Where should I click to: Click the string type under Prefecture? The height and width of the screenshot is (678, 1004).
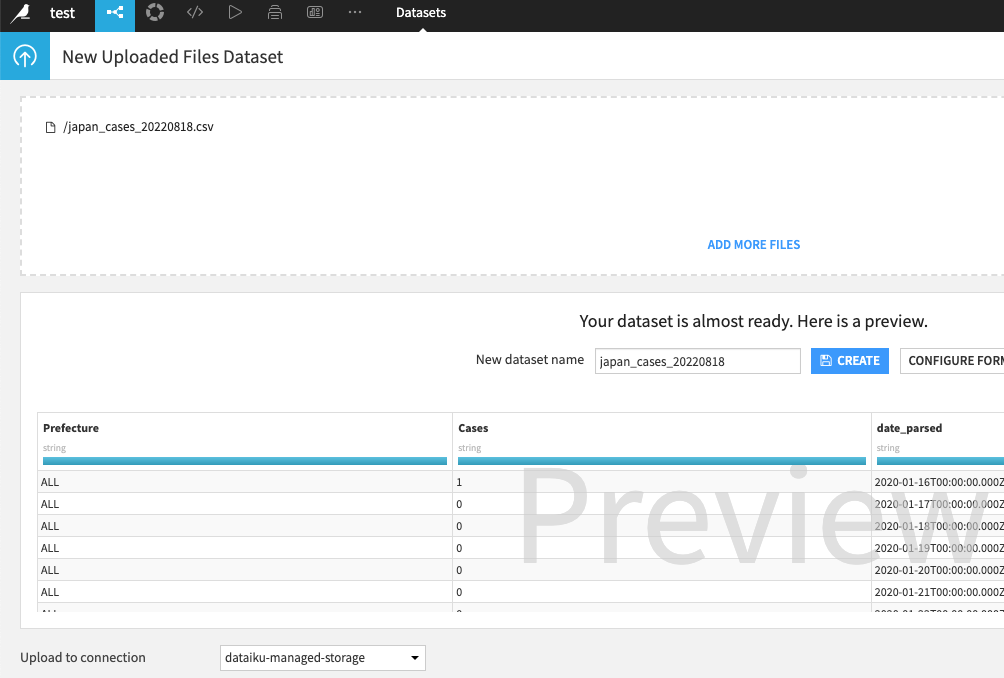[54, 448]
